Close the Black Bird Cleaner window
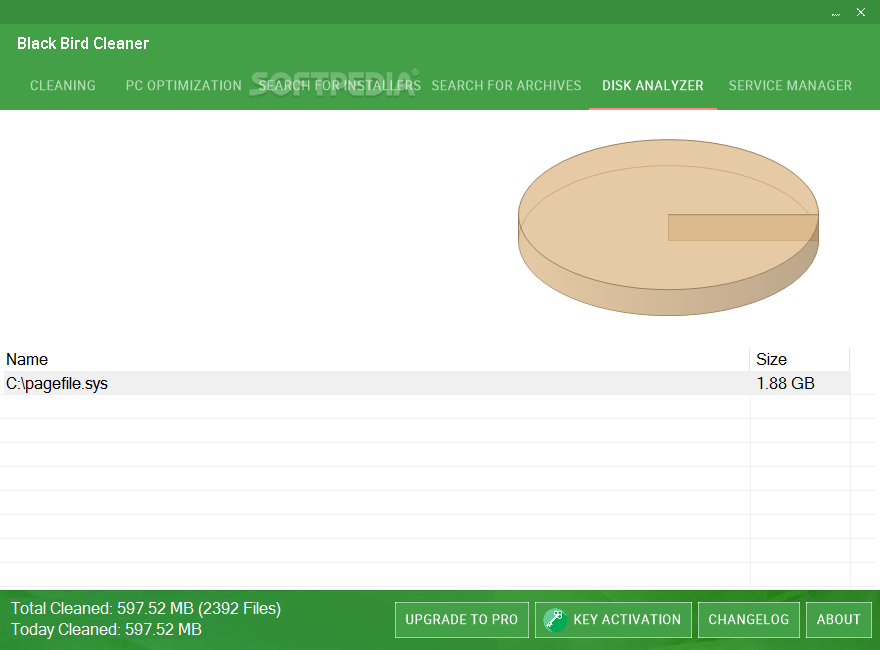The width and height of the screenshot is (880, 650). pos(861,12)
